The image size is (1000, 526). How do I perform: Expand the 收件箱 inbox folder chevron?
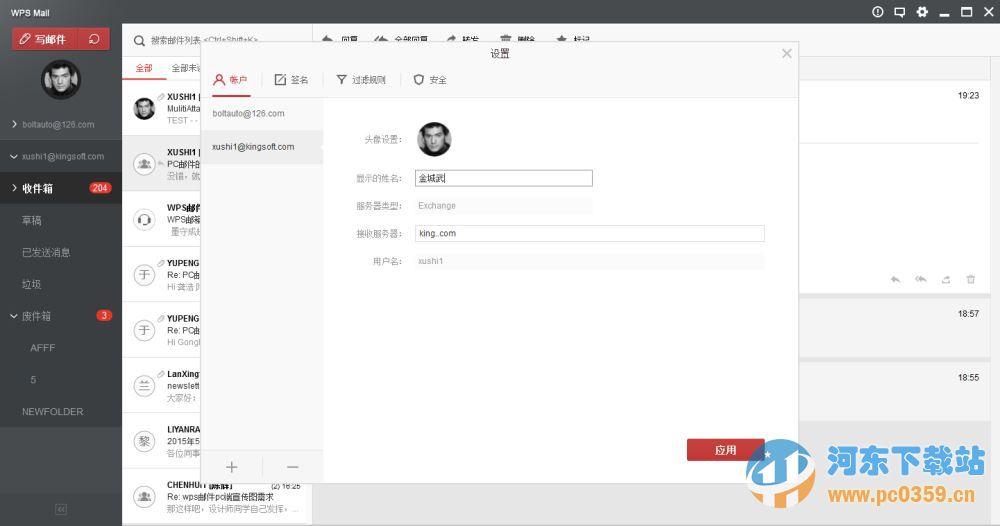point(14,188)
